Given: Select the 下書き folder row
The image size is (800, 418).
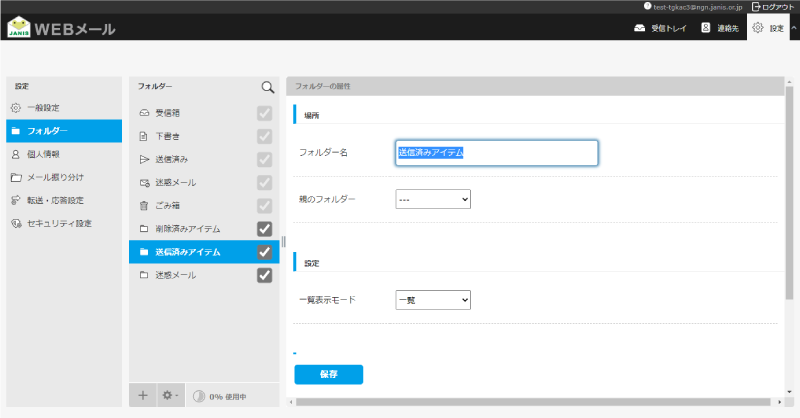Looking at the screenshot, I should point(204,136).
